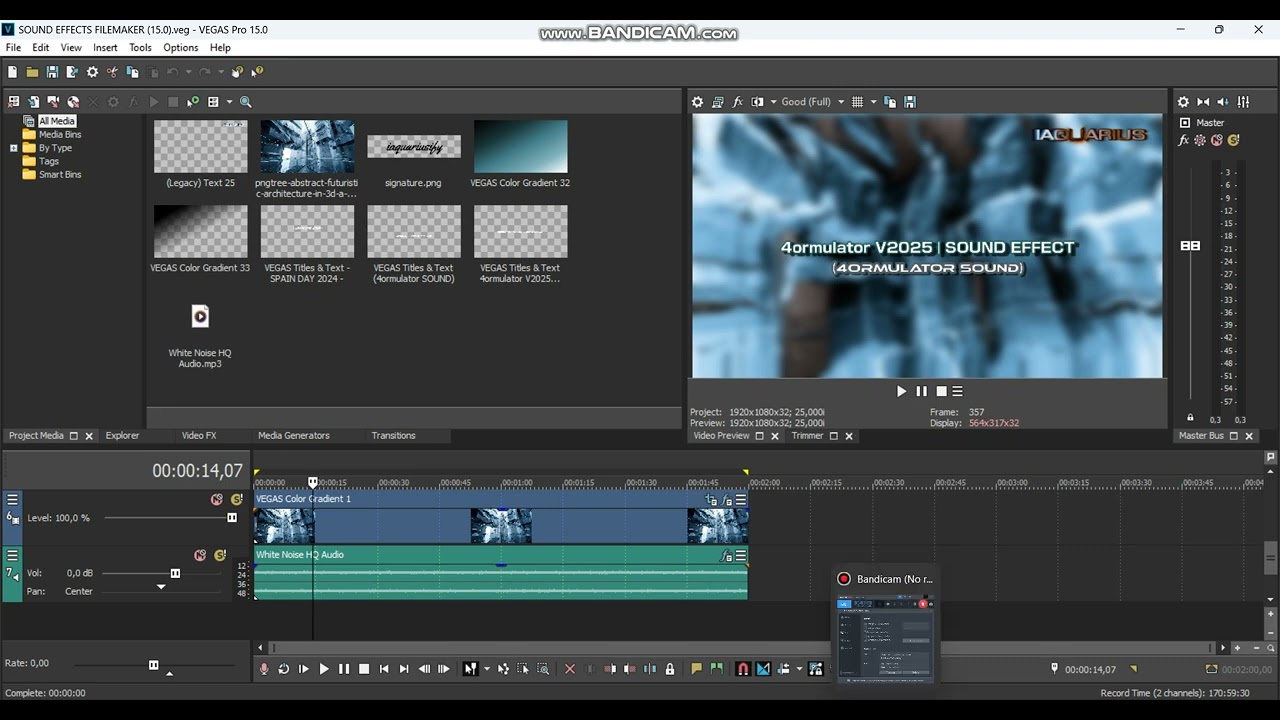This screenshot has height=720, width=1280.
Task: Save the project with the floppy-disk icon
Action: point(52,72)
